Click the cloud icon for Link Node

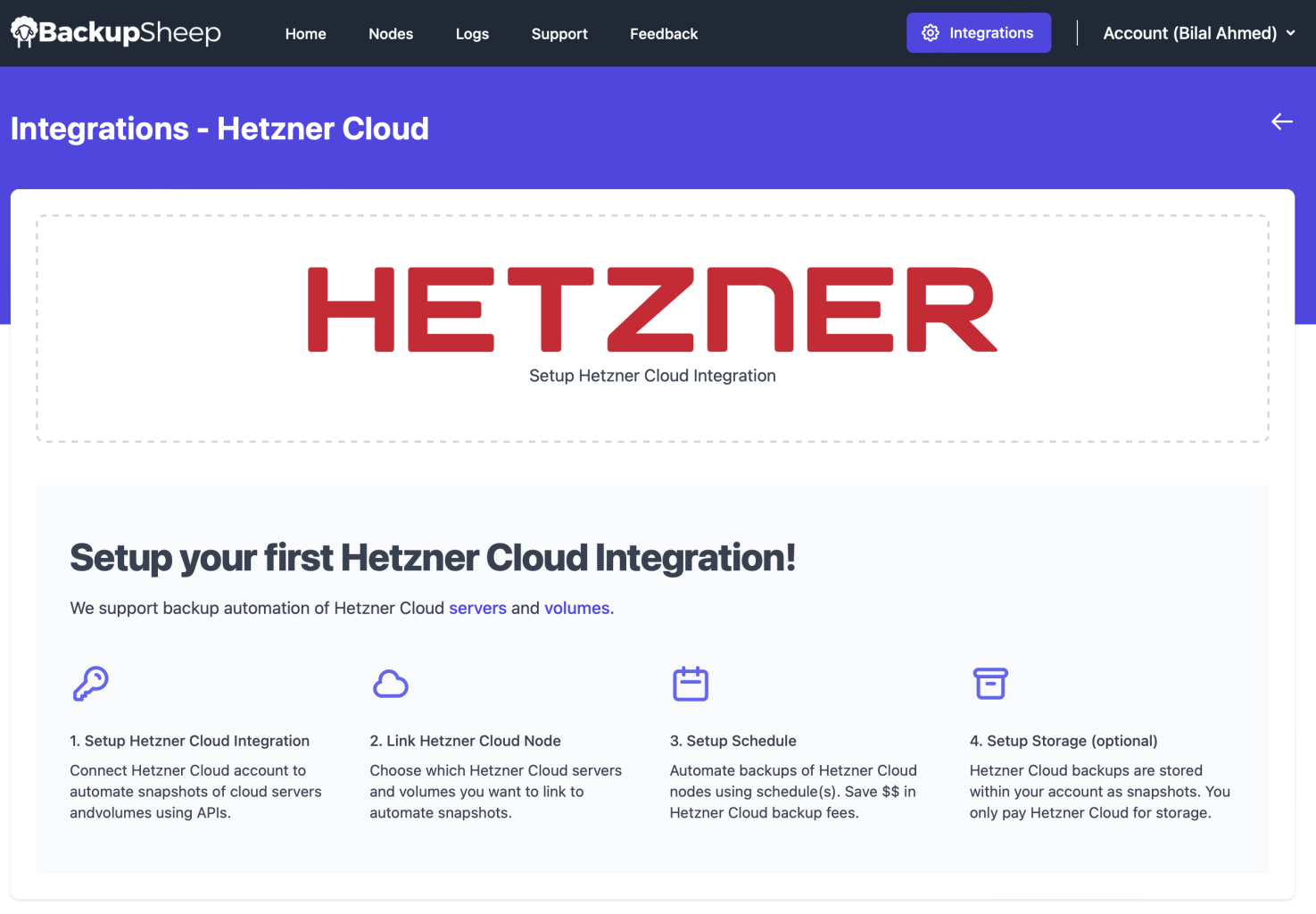click(390, 684)
